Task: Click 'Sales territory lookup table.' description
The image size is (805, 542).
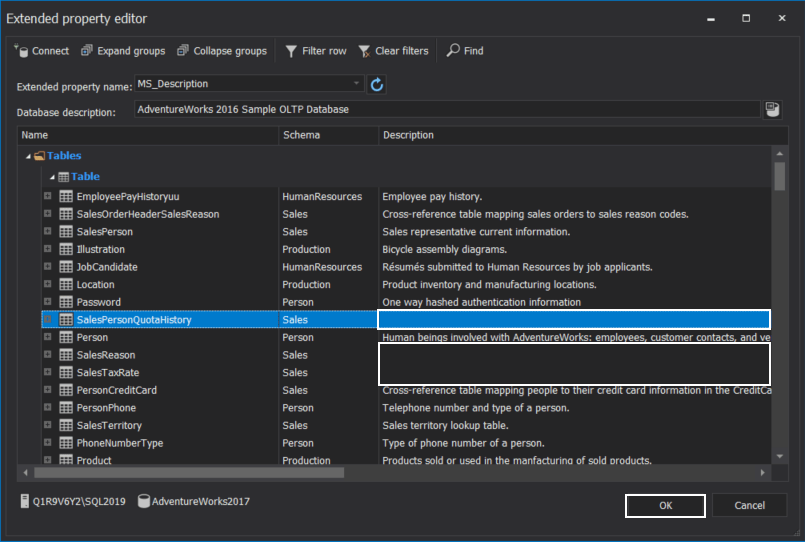Action: pyautogui.click(x=445, y=425)
